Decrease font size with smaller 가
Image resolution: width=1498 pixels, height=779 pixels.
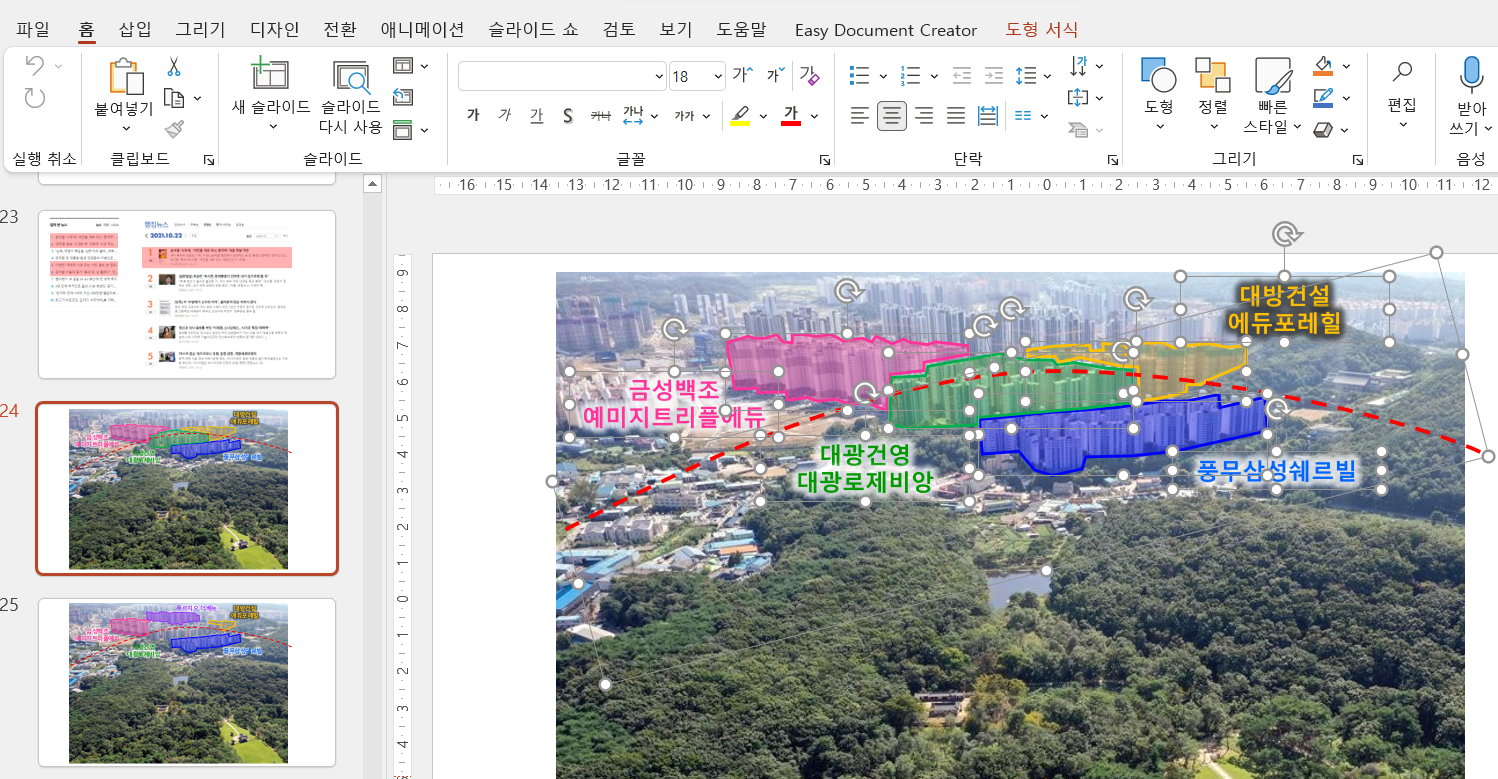pos(775,75)
